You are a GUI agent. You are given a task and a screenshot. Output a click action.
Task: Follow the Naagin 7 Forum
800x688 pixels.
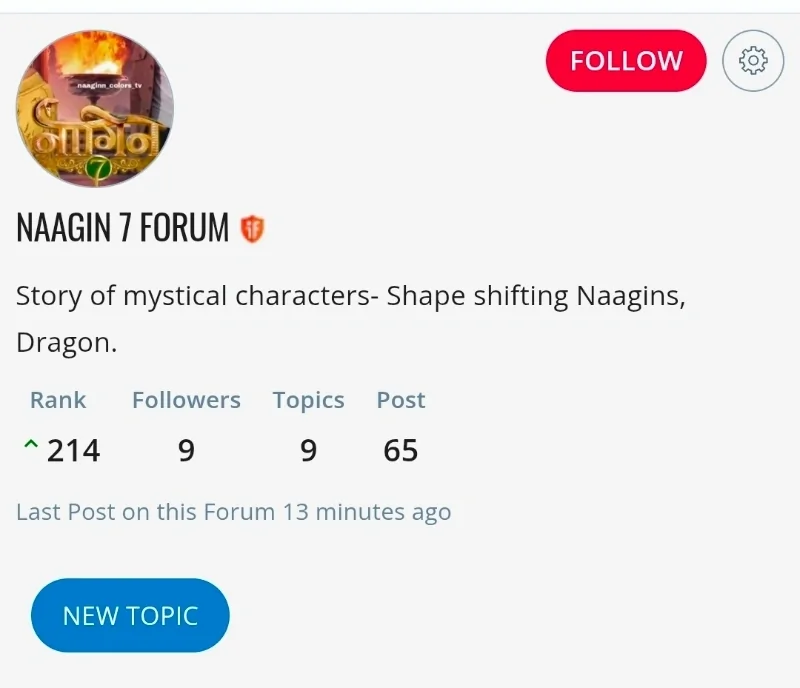point(626,61)
